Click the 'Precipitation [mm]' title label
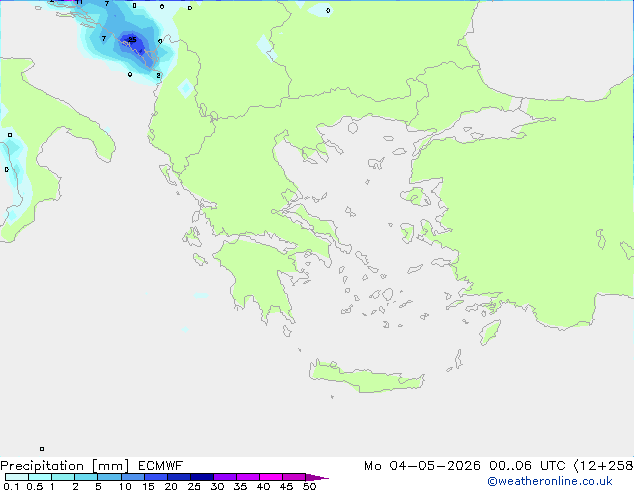The width and height of the screenshot is (634, 490). click(x=65, y=466)
